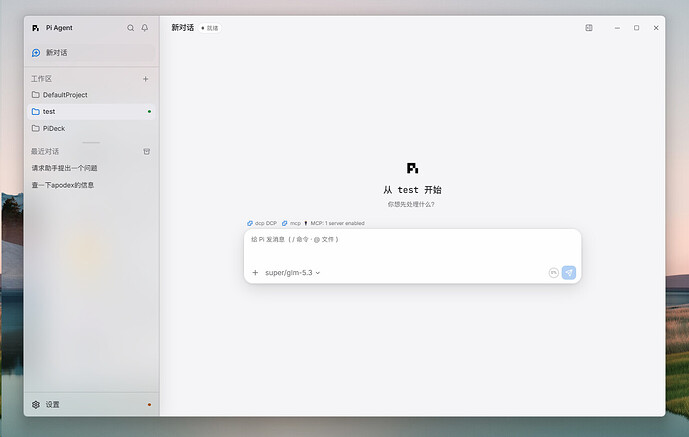Screen dimensions: 689x437
Task: Open the search icon in sidebar header
Action: pos(131,28)
